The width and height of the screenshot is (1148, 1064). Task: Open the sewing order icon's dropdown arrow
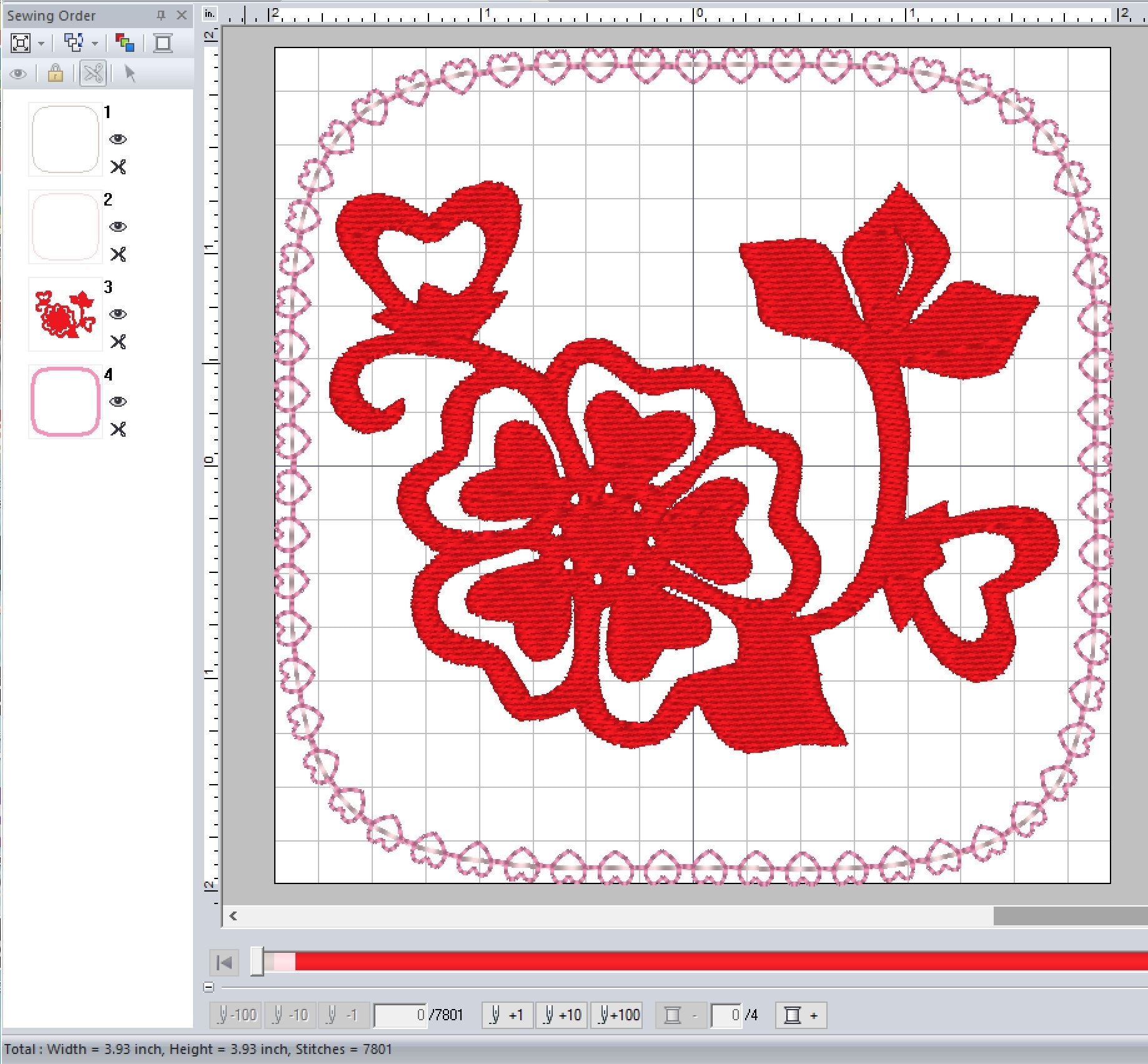[x=95, y=44]
